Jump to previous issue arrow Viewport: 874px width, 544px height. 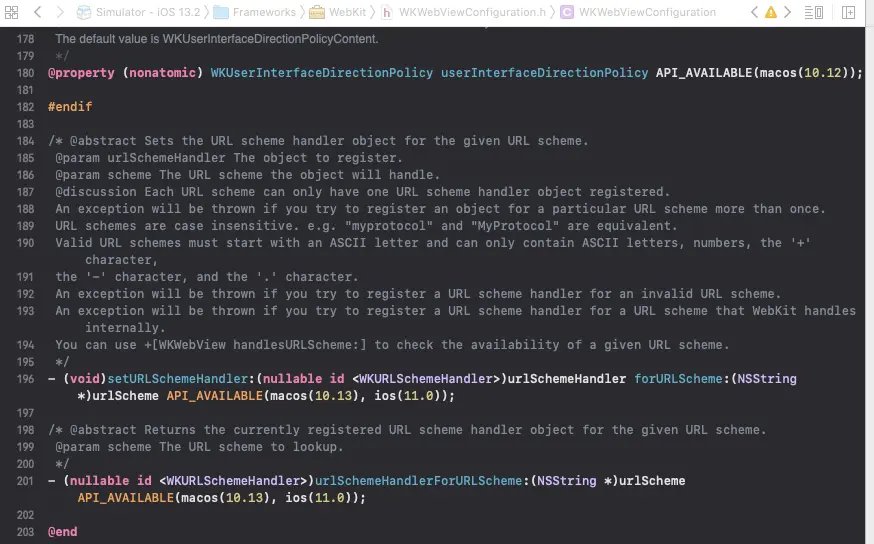coord(754,12)
